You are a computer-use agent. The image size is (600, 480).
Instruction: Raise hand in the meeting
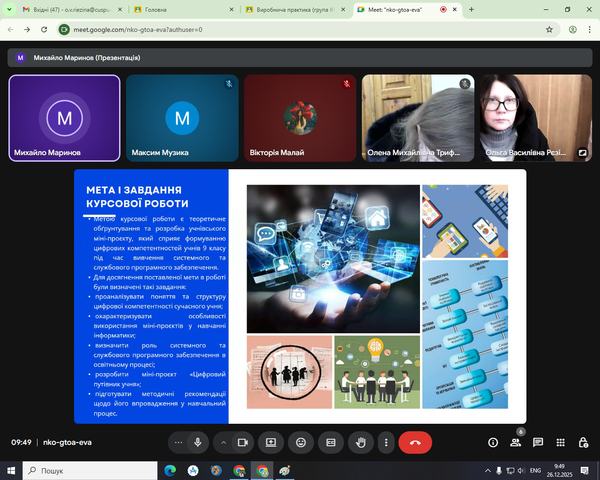(x=361, y=442)
